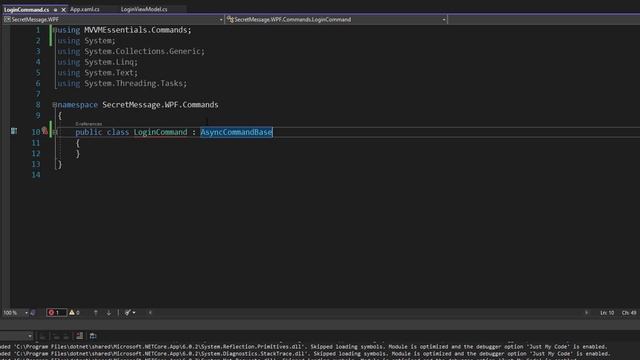Open the LoginViewModel.cs tab
Screen dimensions: 640x360
(x=144, y=9)
